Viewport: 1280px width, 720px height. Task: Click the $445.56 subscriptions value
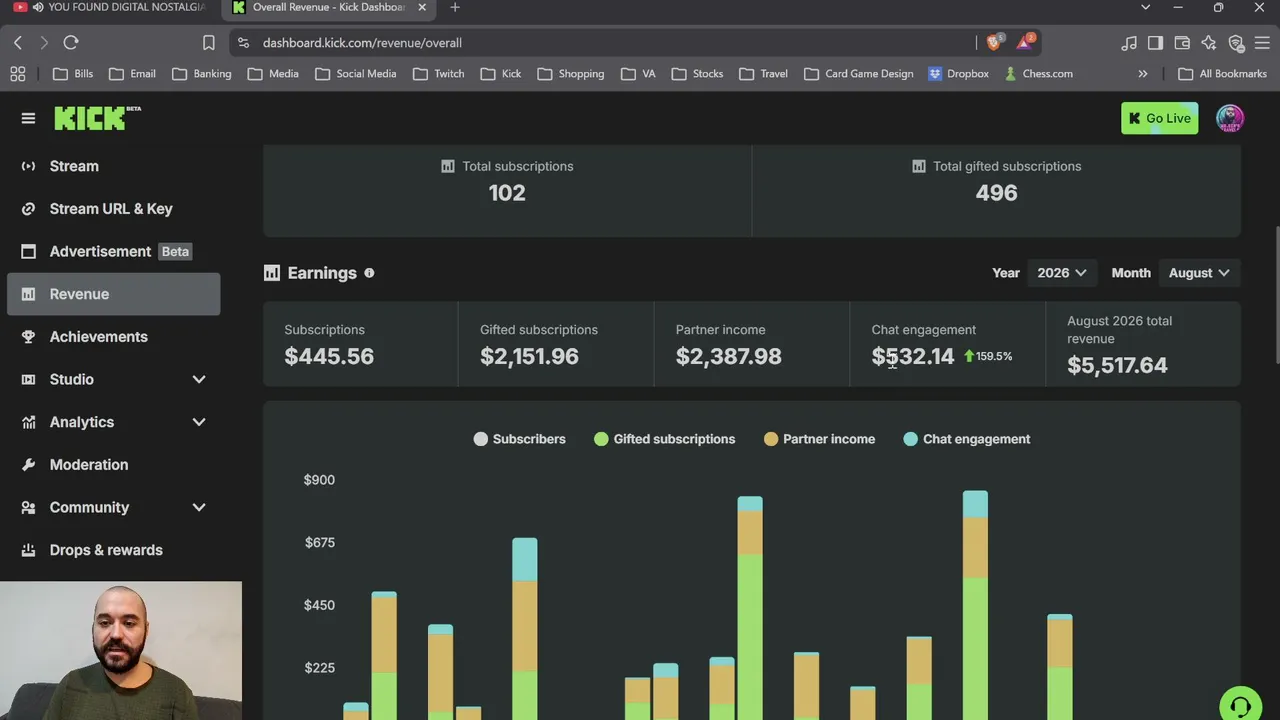pos(329,356)
